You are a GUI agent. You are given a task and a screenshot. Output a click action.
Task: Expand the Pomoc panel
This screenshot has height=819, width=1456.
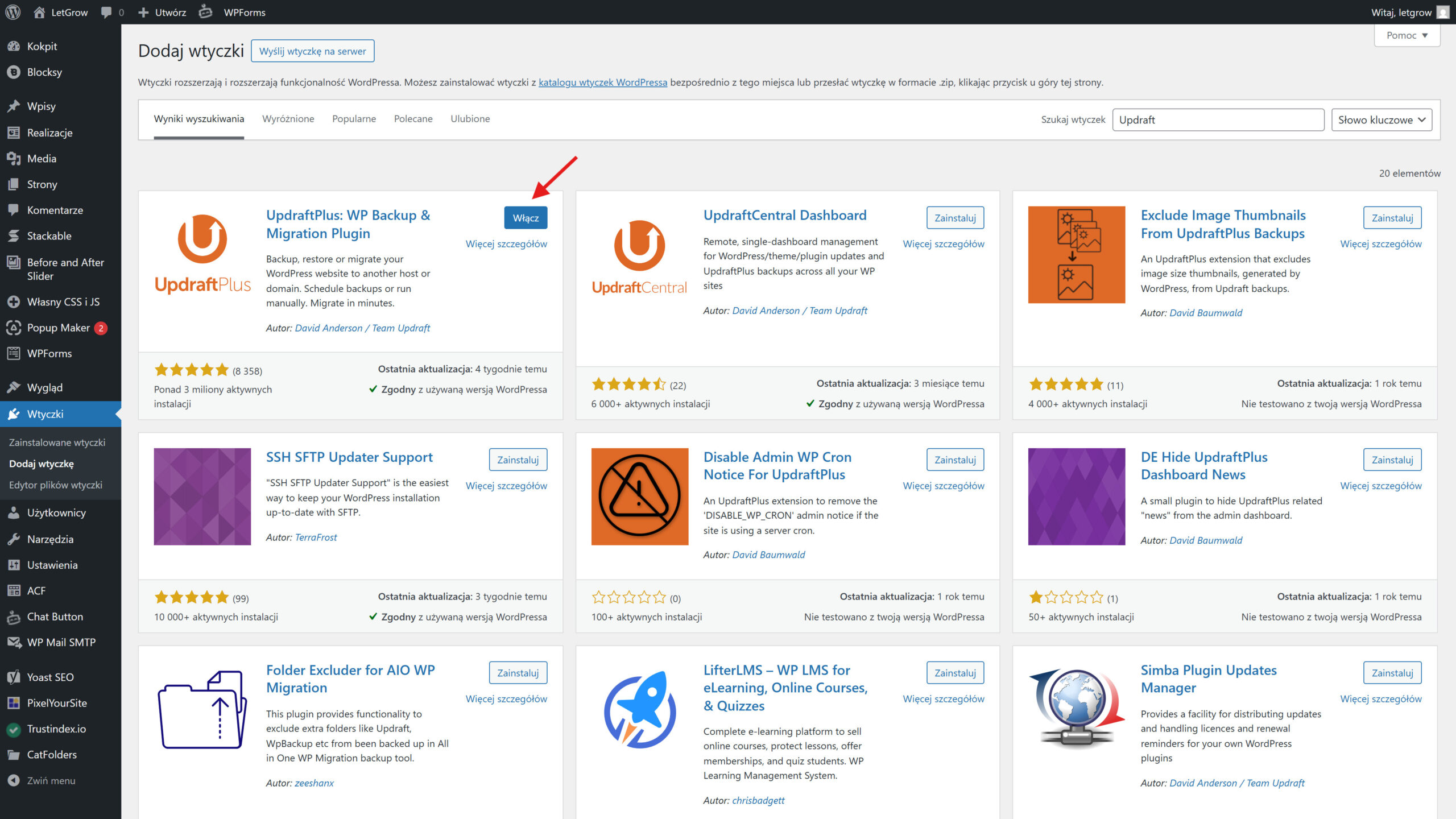[1406, 35]
